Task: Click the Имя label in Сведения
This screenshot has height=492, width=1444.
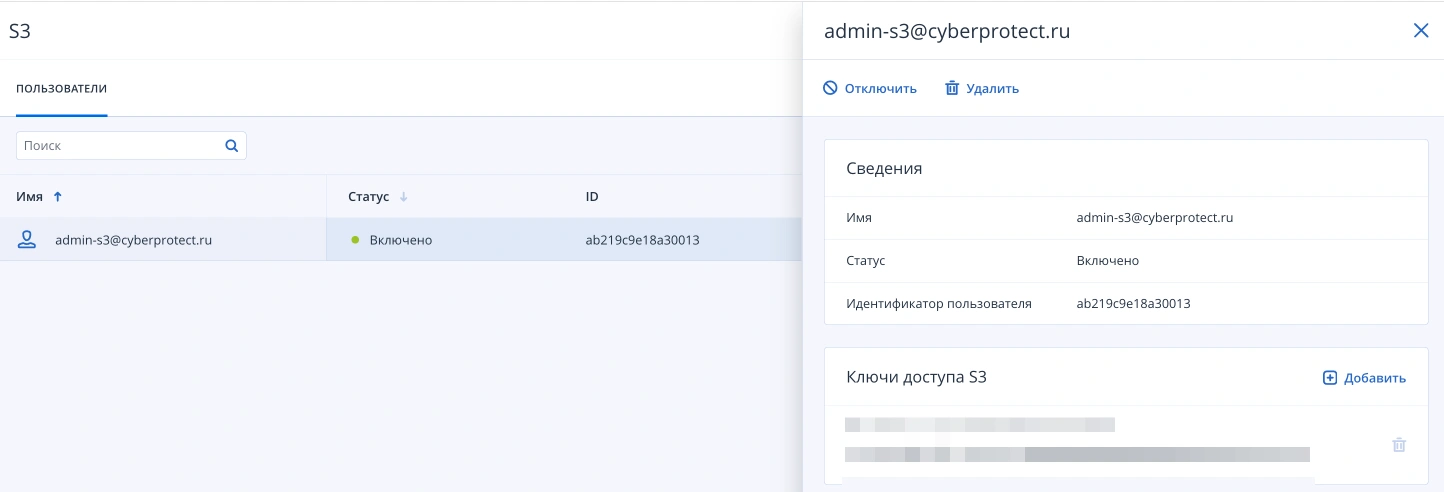Action: (x=859, y=218)
